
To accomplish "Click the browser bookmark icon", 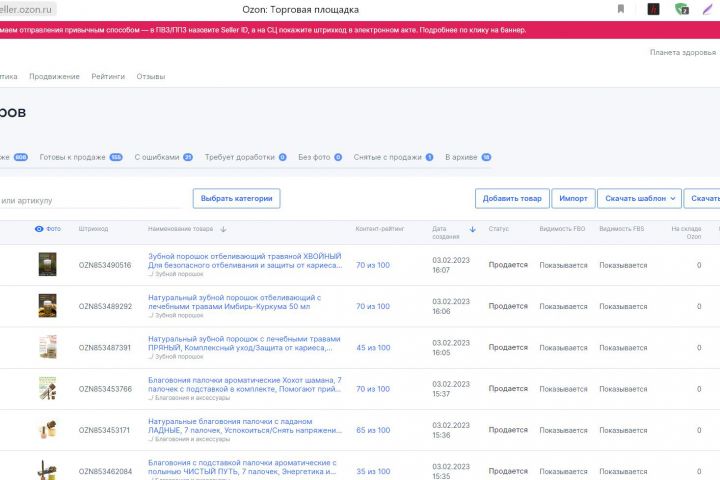I will click(621, 9).
